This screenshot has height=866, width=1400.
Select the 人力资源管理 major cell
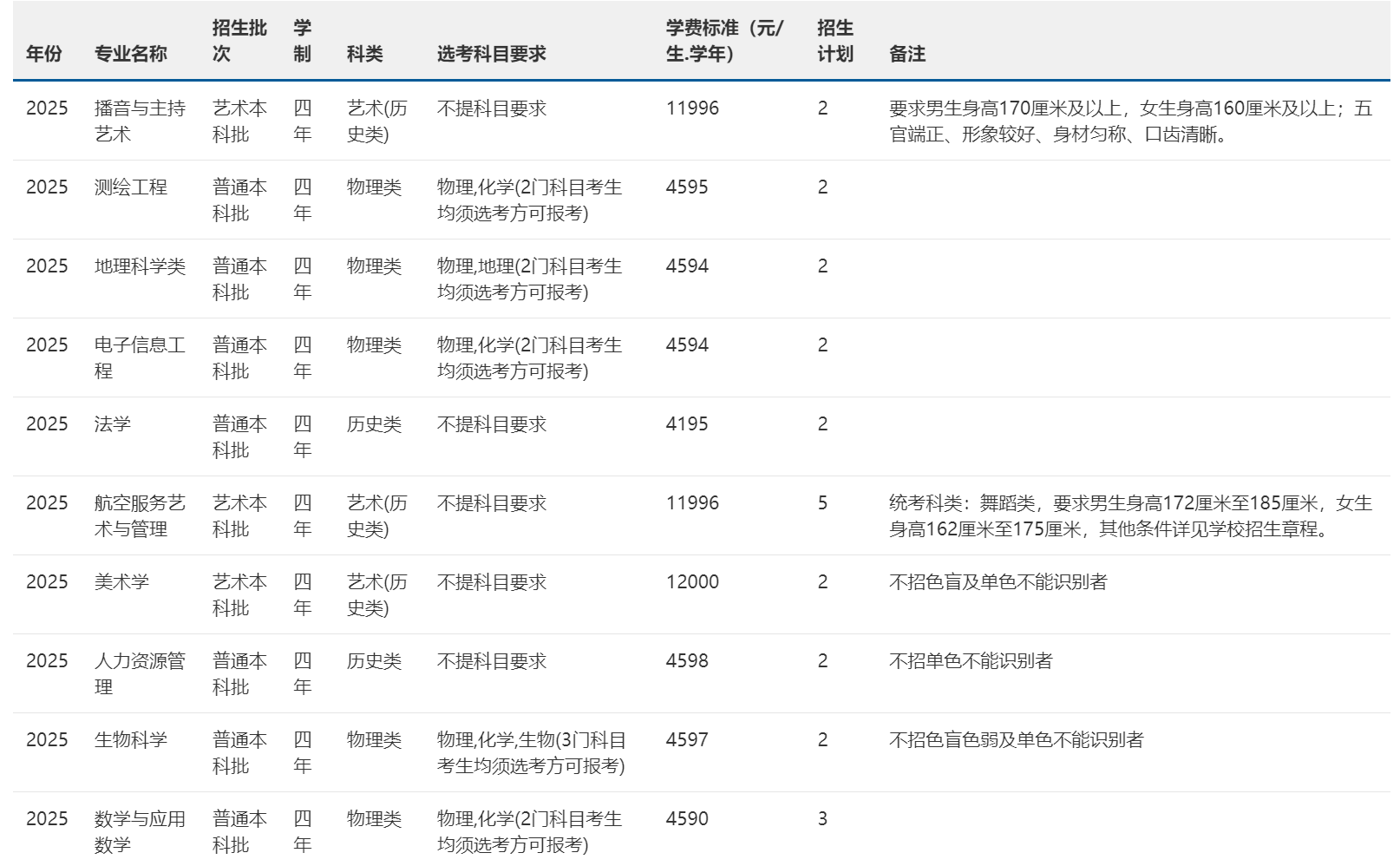tap(140, 673)
